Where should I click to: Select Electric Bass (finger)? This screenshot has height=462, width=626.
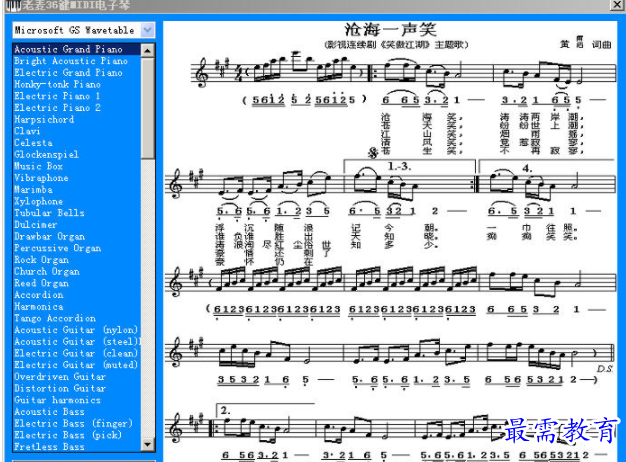coord(77,423)
